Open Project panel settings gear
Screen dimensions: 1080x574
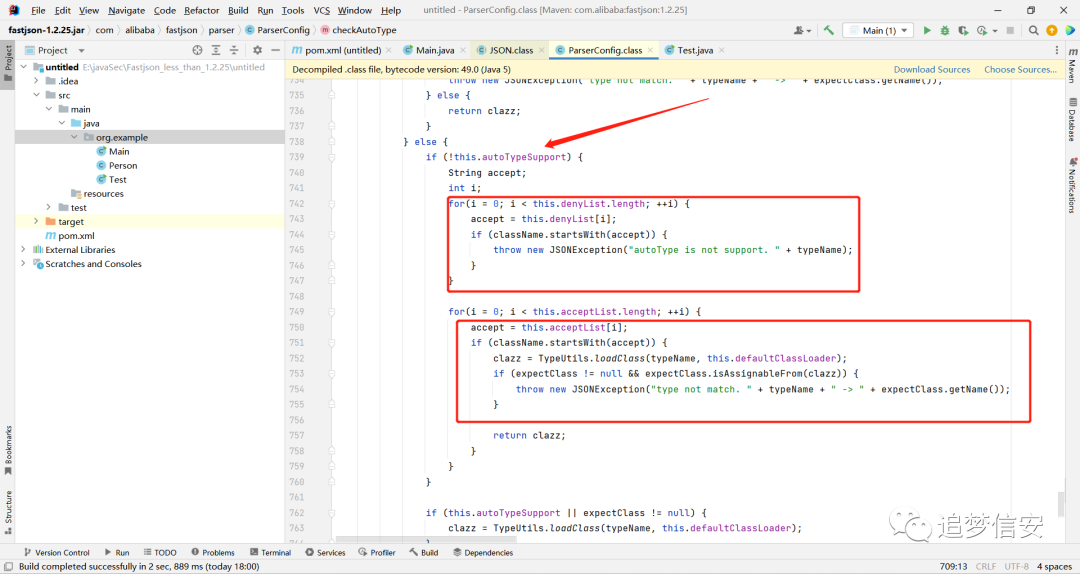(258, 50)
